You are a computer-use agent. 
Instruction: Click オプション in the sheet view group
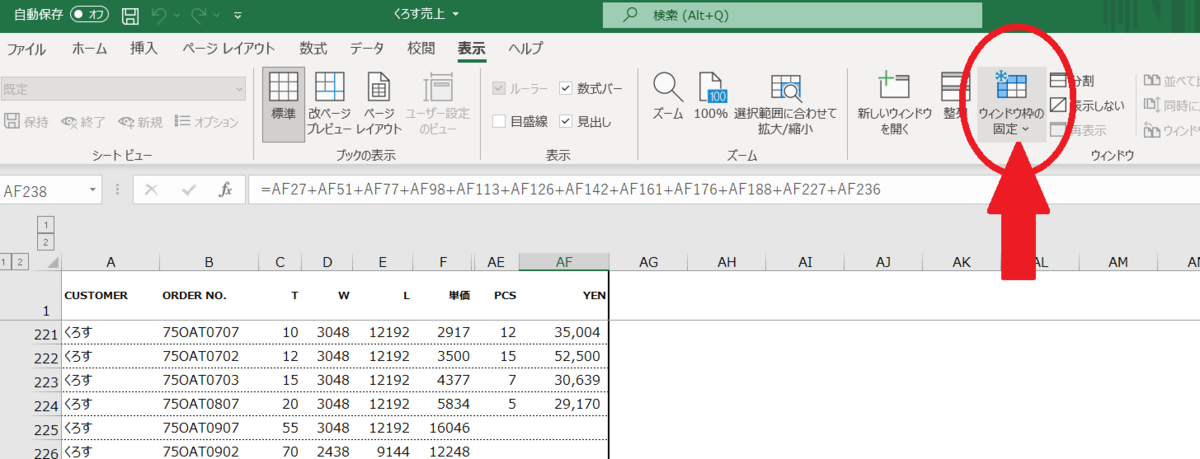pos(206,122)
